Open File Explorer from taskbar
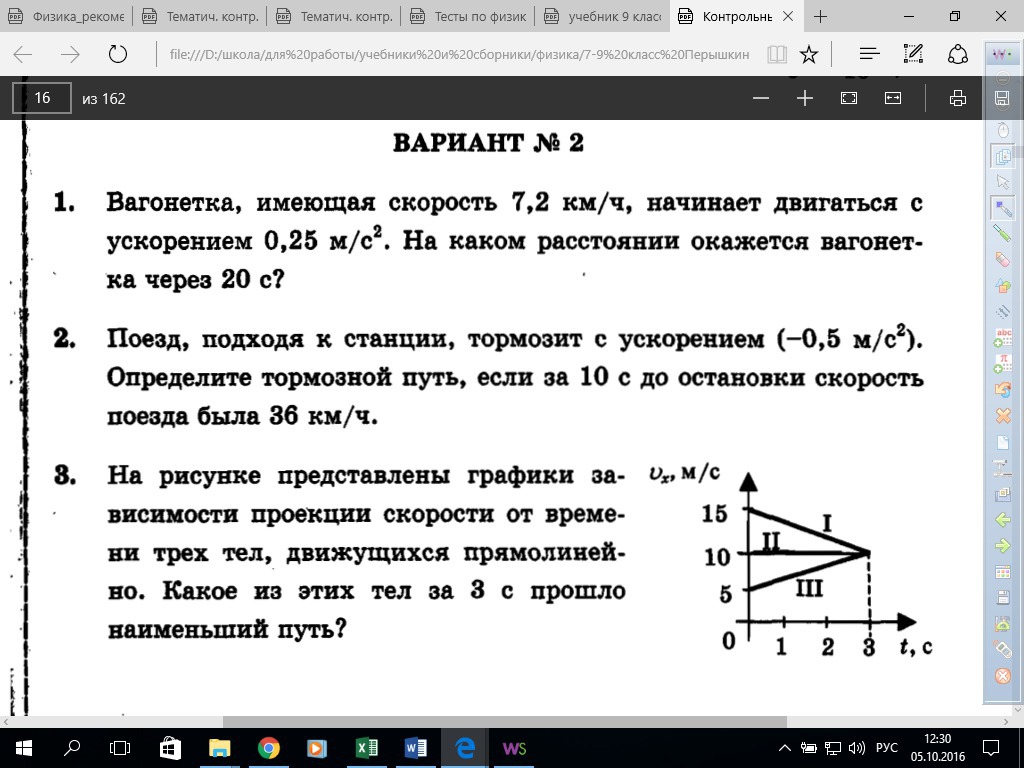 [x=219, y=748]
